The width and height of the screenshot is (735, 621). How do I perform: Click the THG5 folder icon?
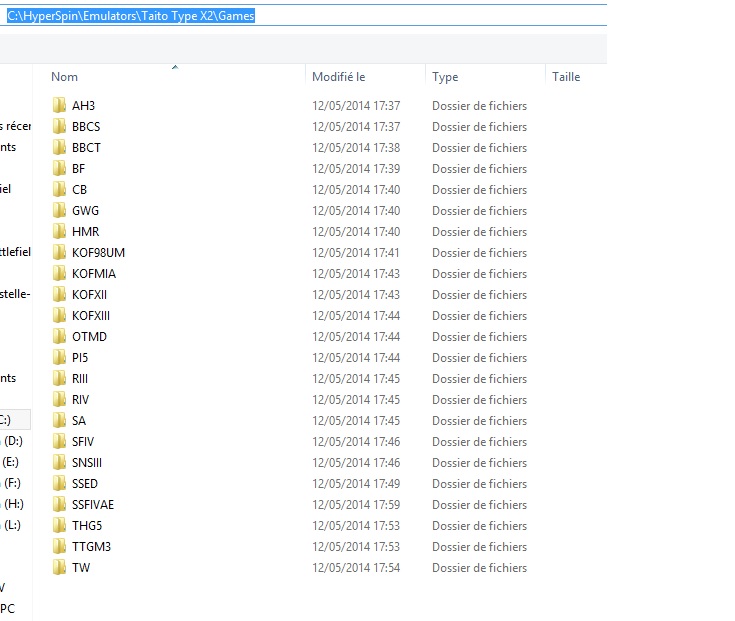[x=59, y=525]
